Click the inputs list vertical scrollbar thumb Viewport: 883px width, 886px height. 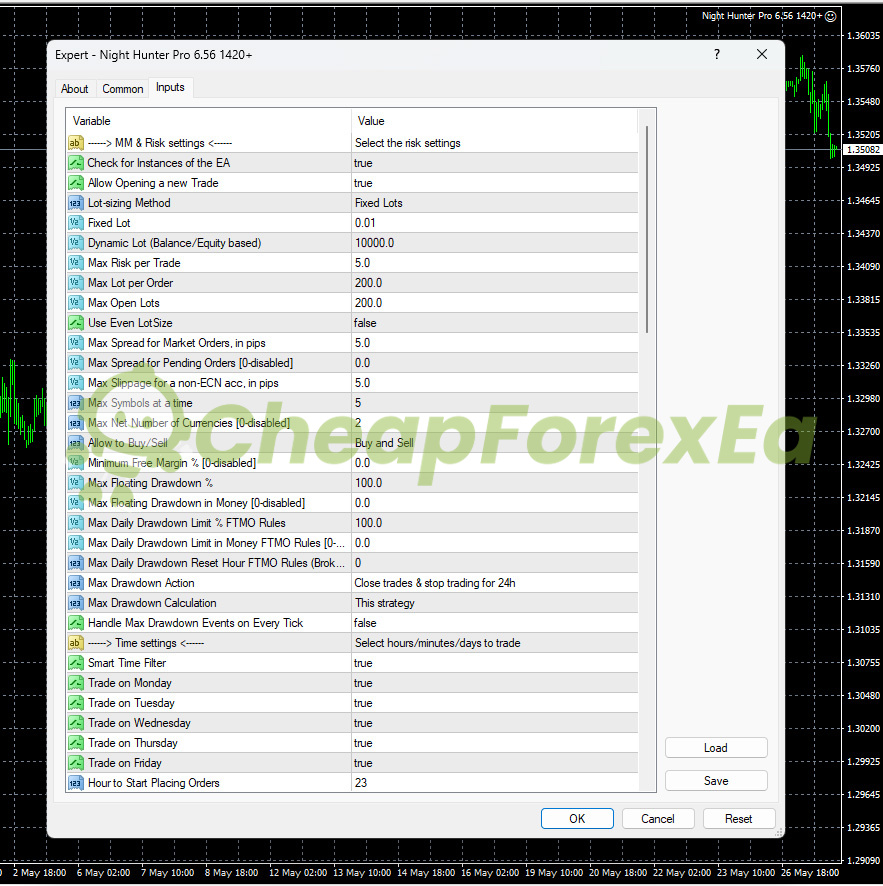point(647,230)
